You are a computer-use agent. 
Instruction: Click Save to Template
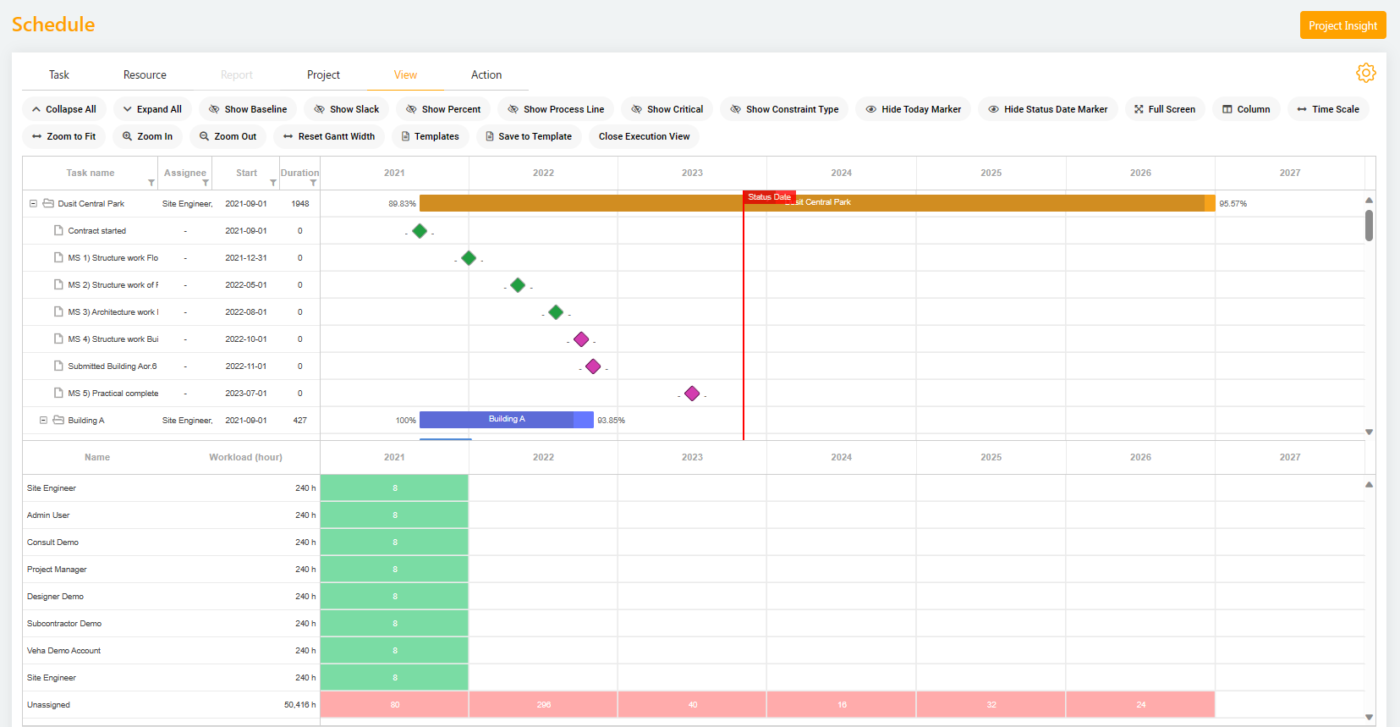(528, 136)
